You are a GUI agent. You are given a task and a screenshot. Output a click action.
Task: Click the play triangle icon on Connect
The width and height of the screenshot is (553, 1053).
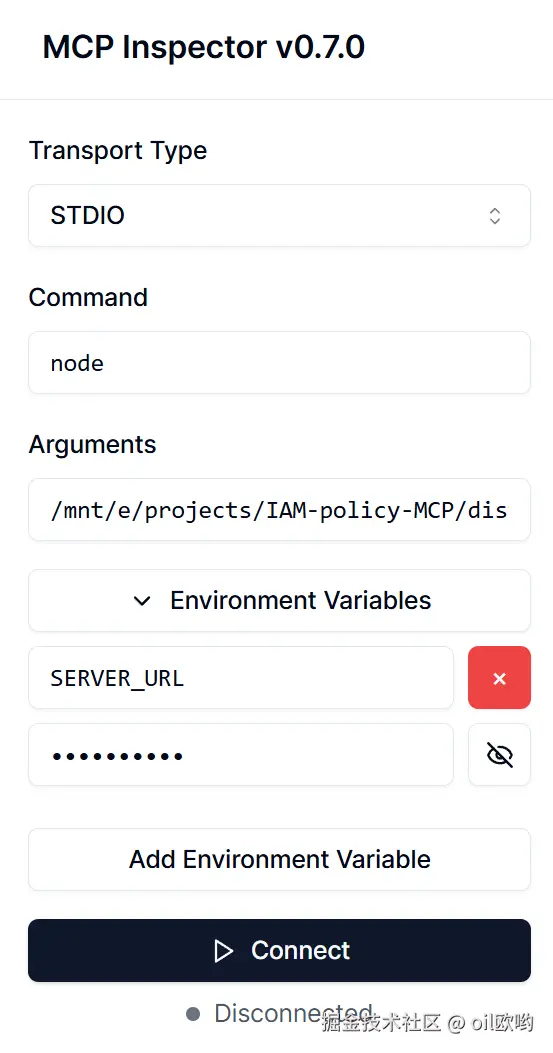[x=223, y=951]
